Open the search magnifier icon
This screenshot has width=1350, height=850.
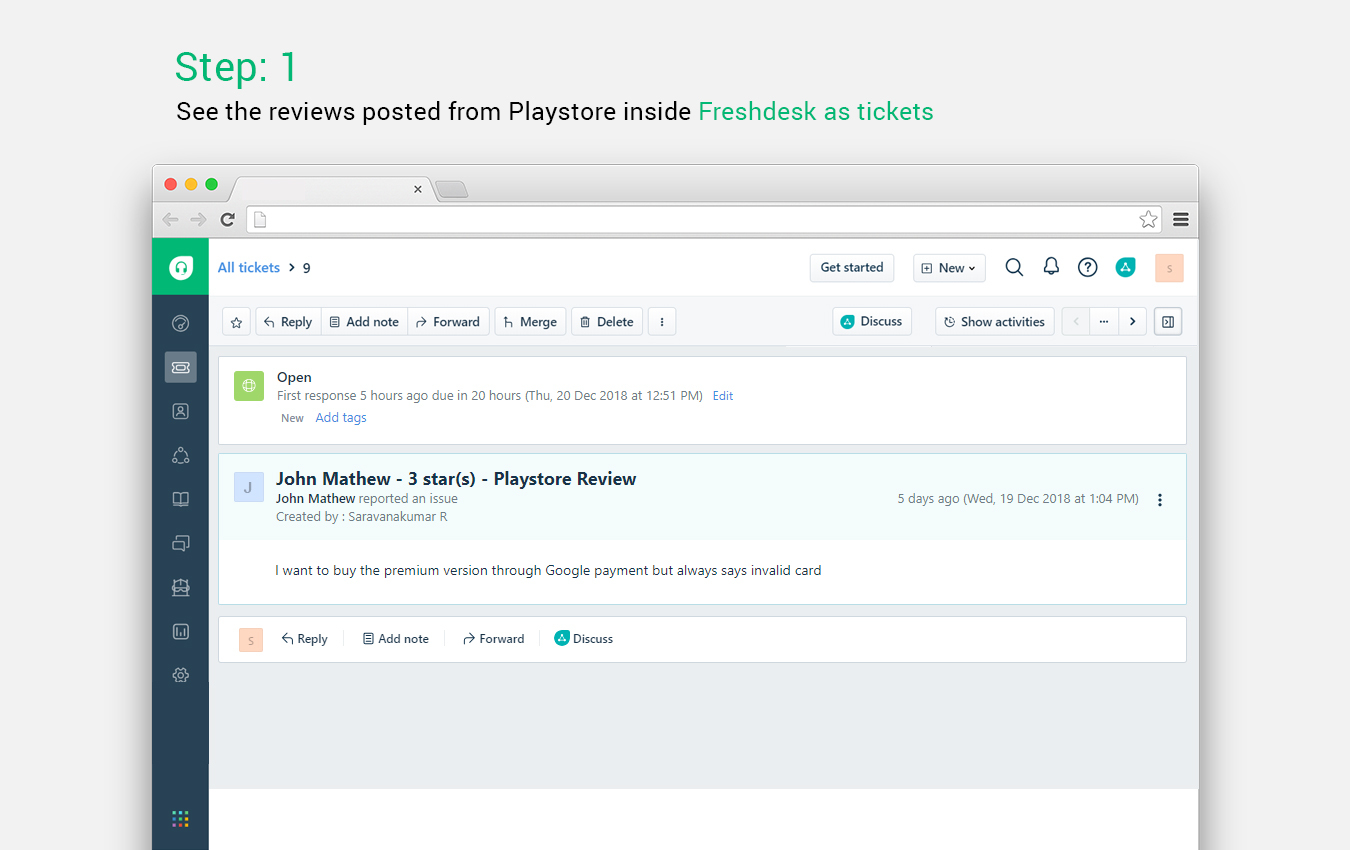(x=1014, y=267)
